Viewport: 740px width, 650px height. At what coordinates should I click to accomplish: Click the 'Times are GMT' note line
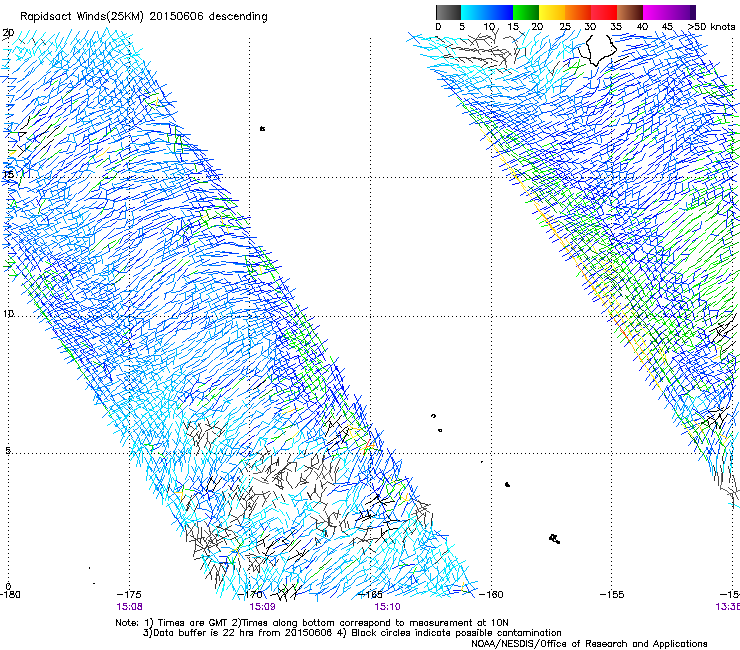[x=312, y=623]
